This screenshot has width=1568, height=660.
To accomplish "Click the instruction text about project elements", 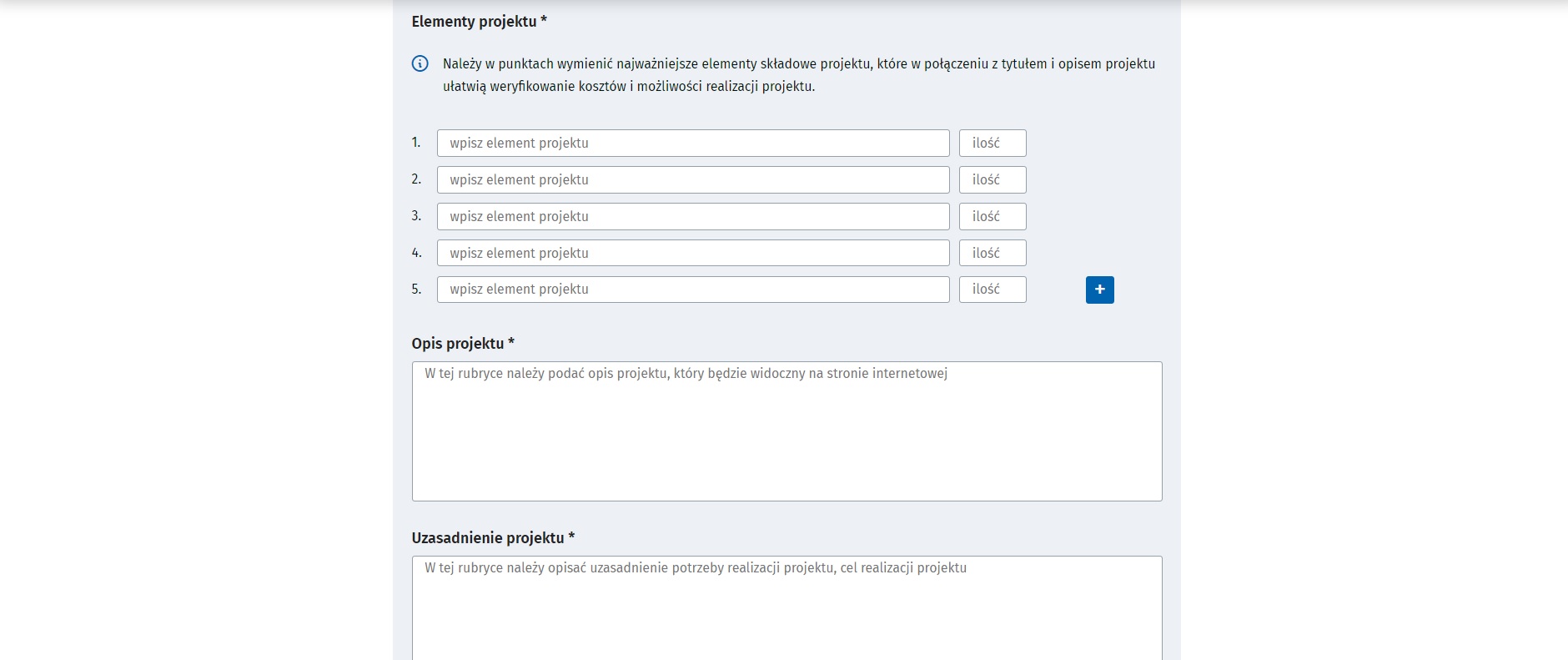I will click(799, 75).
